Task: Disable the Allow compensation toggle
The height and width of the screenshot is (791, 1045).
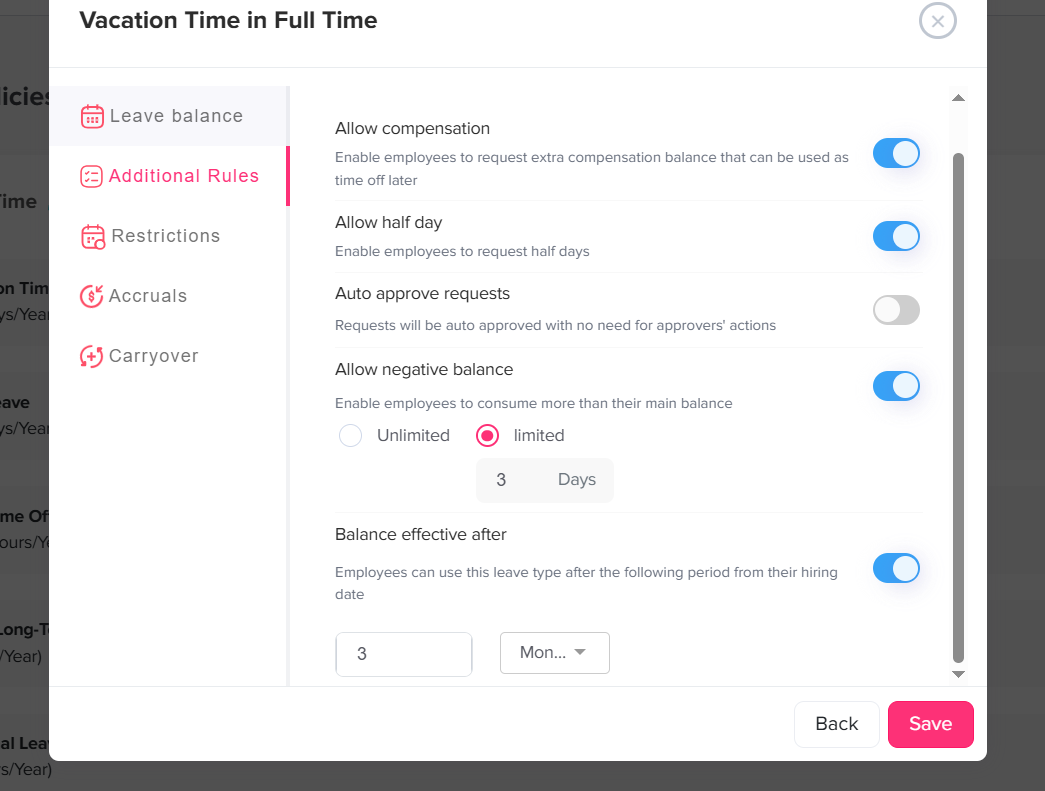Action: tap(896, 153)
